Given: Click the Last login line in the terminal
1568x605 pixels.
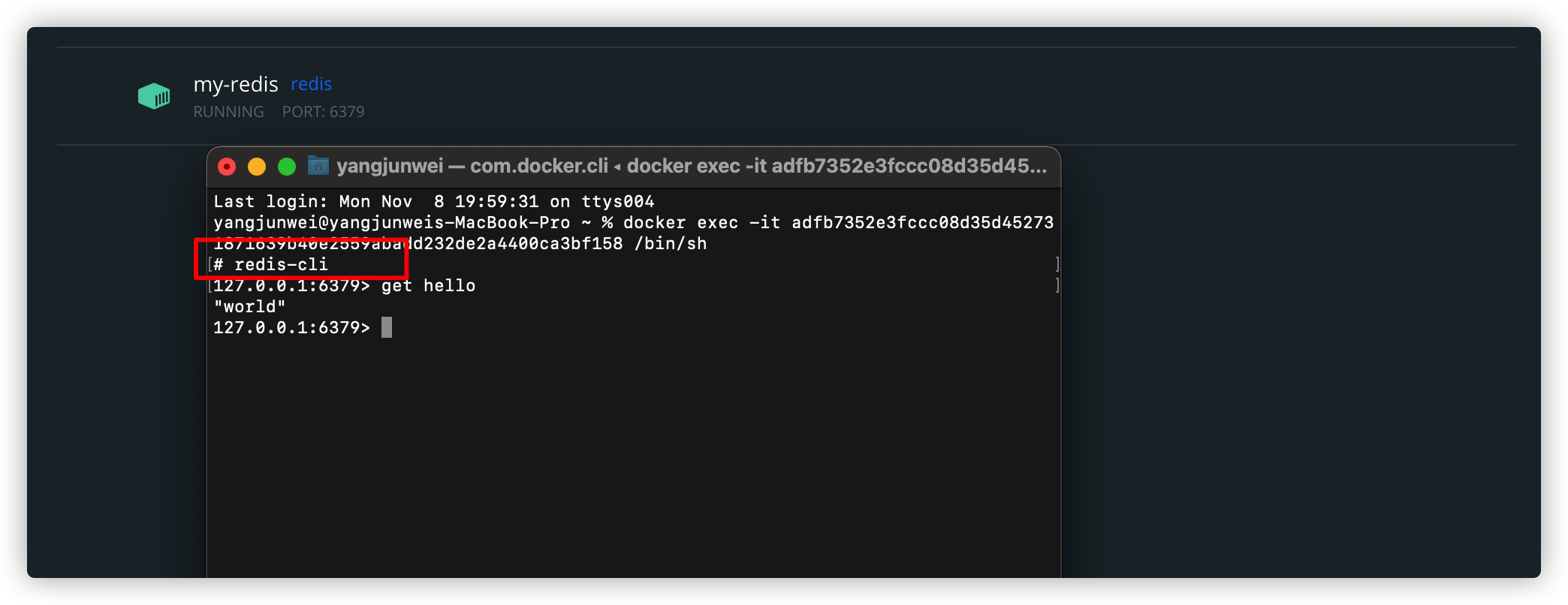Looking at the screenshot, I should [x=433, y=202].
